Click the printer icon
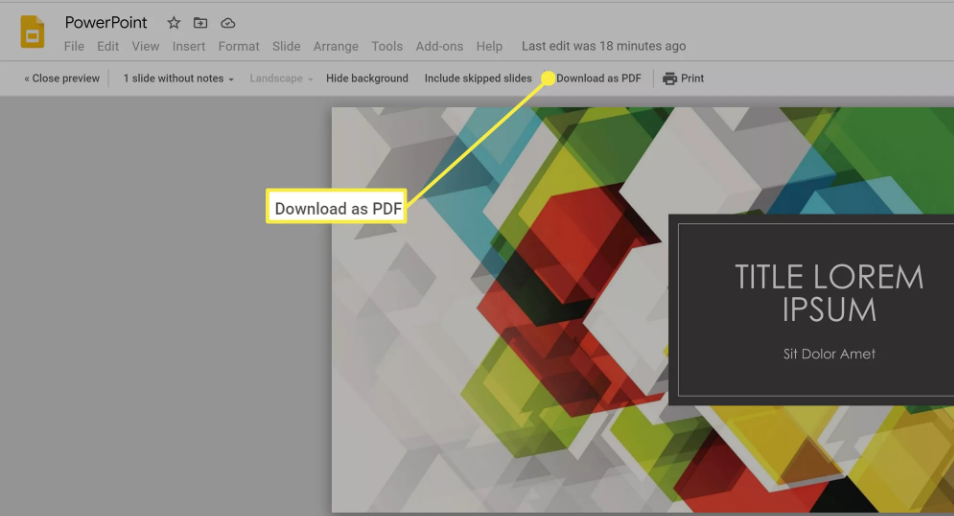 click(669, 78)
